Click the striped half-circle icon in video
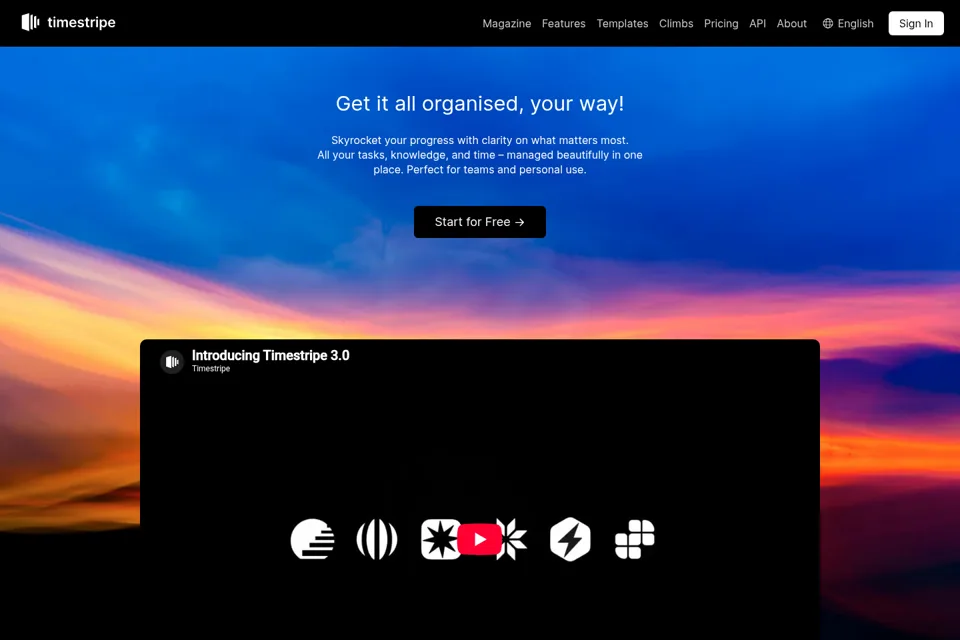Viewport: 960px width, 640px height. pos(312,539)
